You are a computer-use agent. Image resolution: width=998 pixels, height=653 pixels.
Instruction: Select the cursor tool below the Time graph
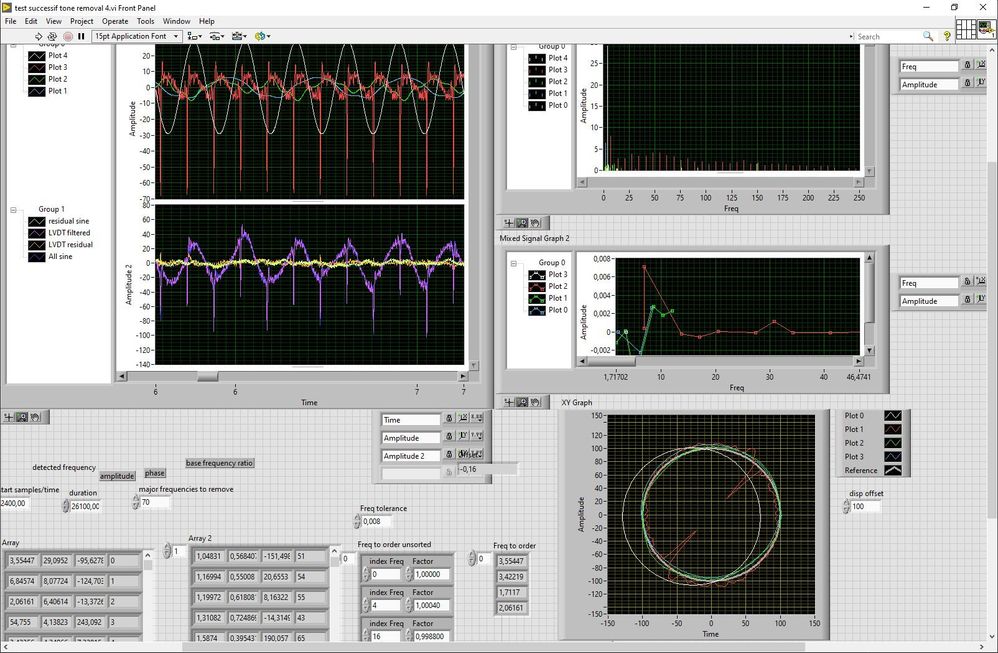pyautogui.click(x=9, y=417)
